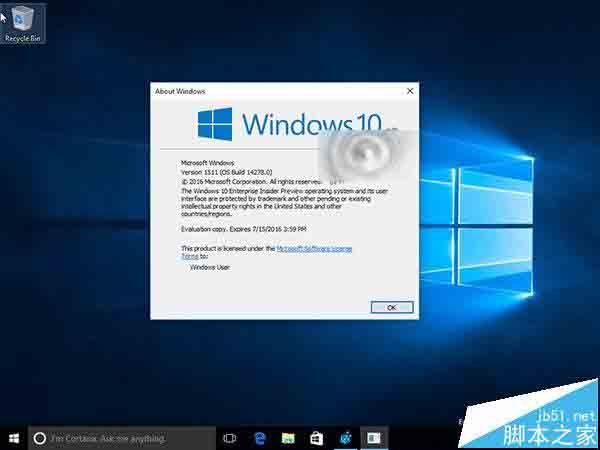The image size is (600, 450).
Task: Click the 'Evaluation copy. Expires' line
Action: [x=243, y=229]
